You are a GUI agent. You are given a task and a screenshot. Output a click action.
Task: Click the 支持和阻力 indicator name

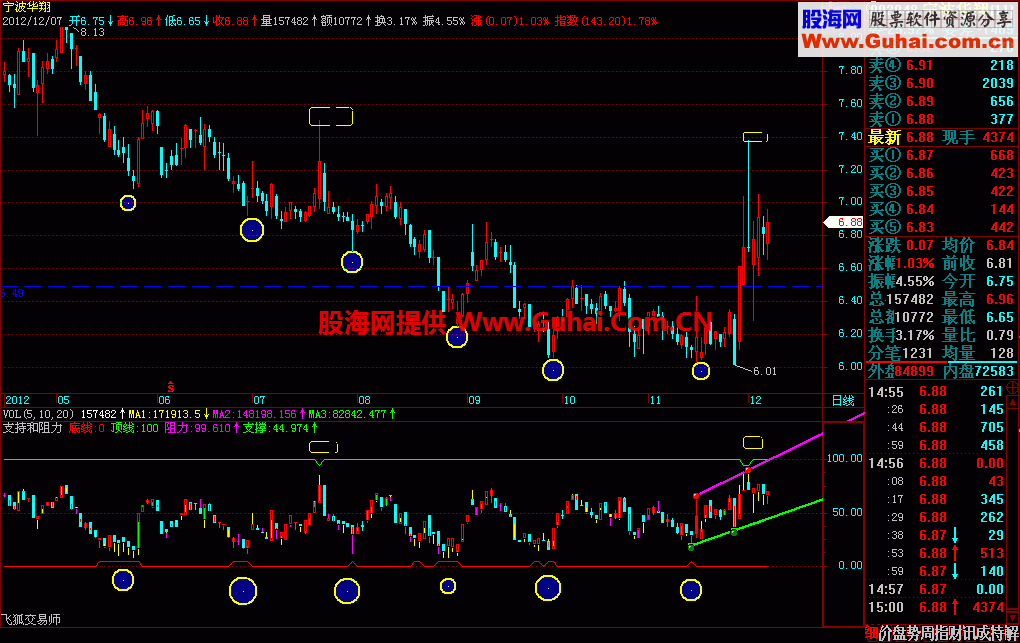[33, 428]
